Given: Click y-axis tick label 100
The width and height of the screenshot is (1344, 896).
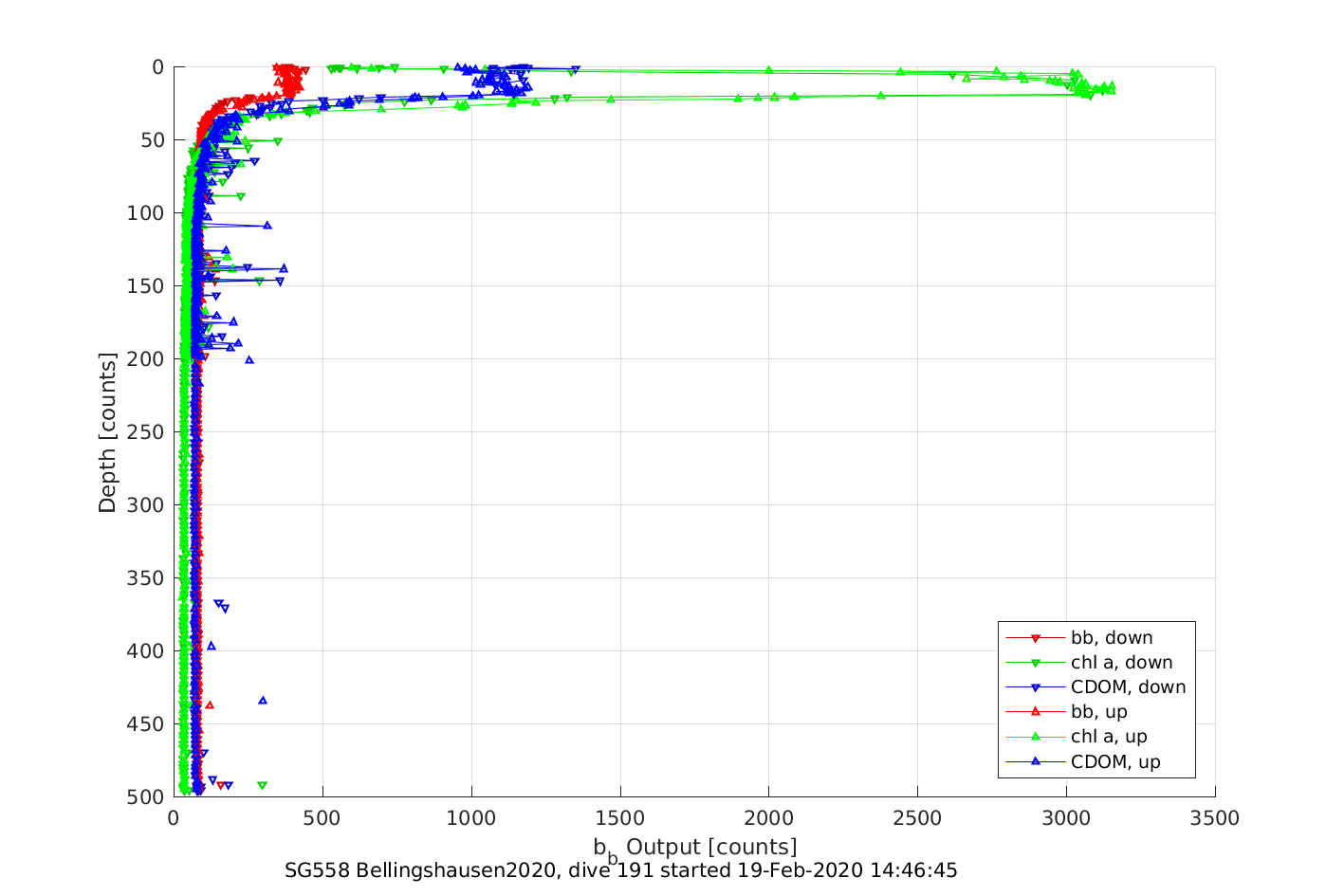Looking at the screenshot, I should point(145,213).
